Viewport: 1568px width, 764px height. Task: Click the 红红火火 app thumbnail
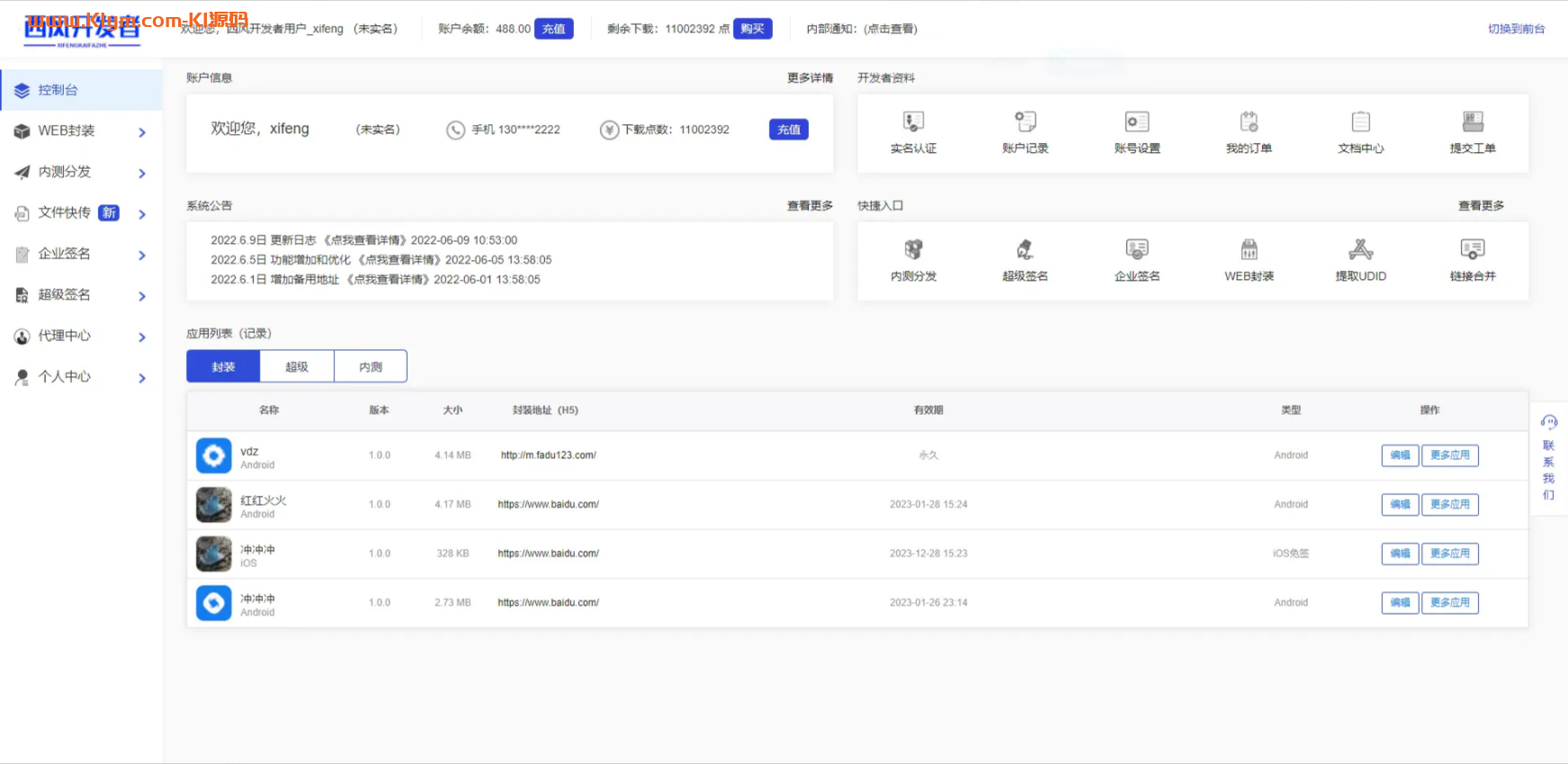click(x=214, y=505)
